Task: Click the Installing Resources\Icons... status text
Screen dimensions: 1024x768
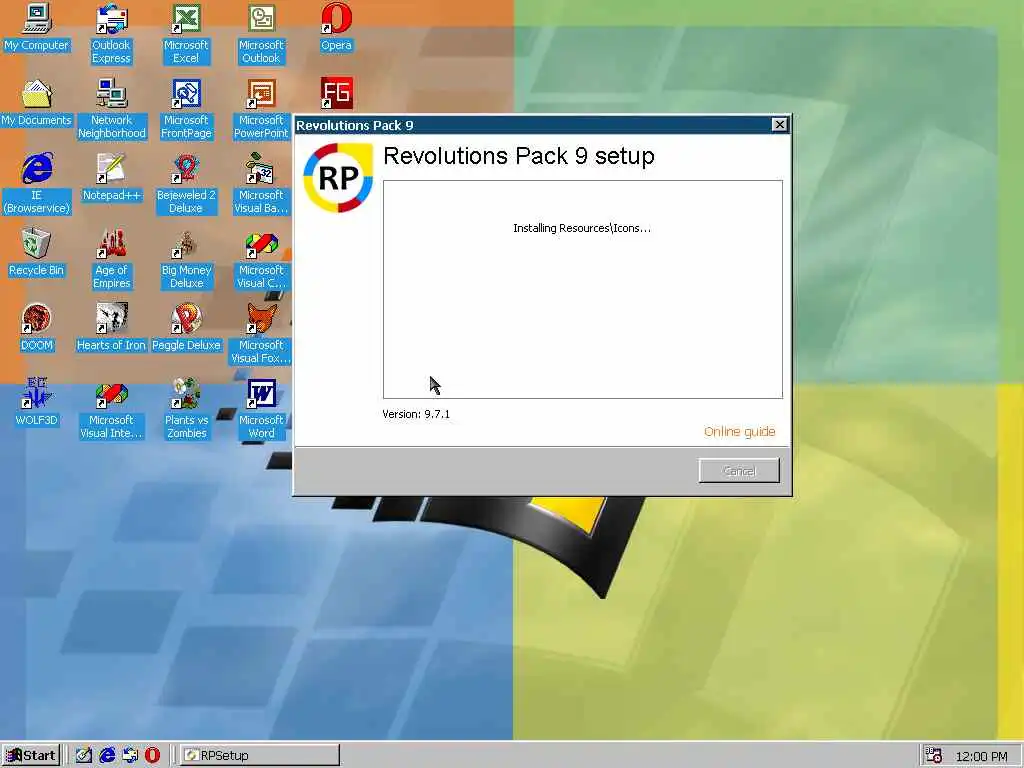Action: (582, 228)
